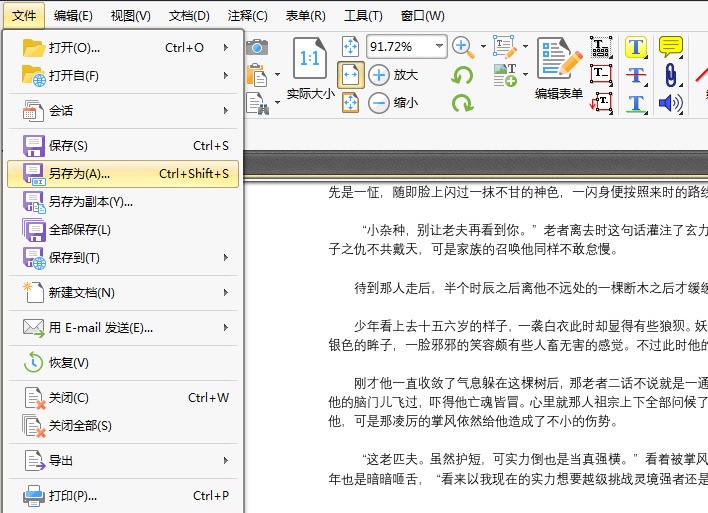Open the 窗口(W) menu
708x513 pixels.
(423, 16)
